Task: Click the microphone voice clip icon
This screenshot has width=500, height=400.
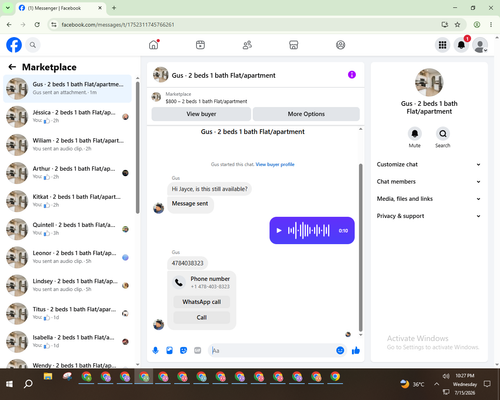Action: tap(155, 350)
